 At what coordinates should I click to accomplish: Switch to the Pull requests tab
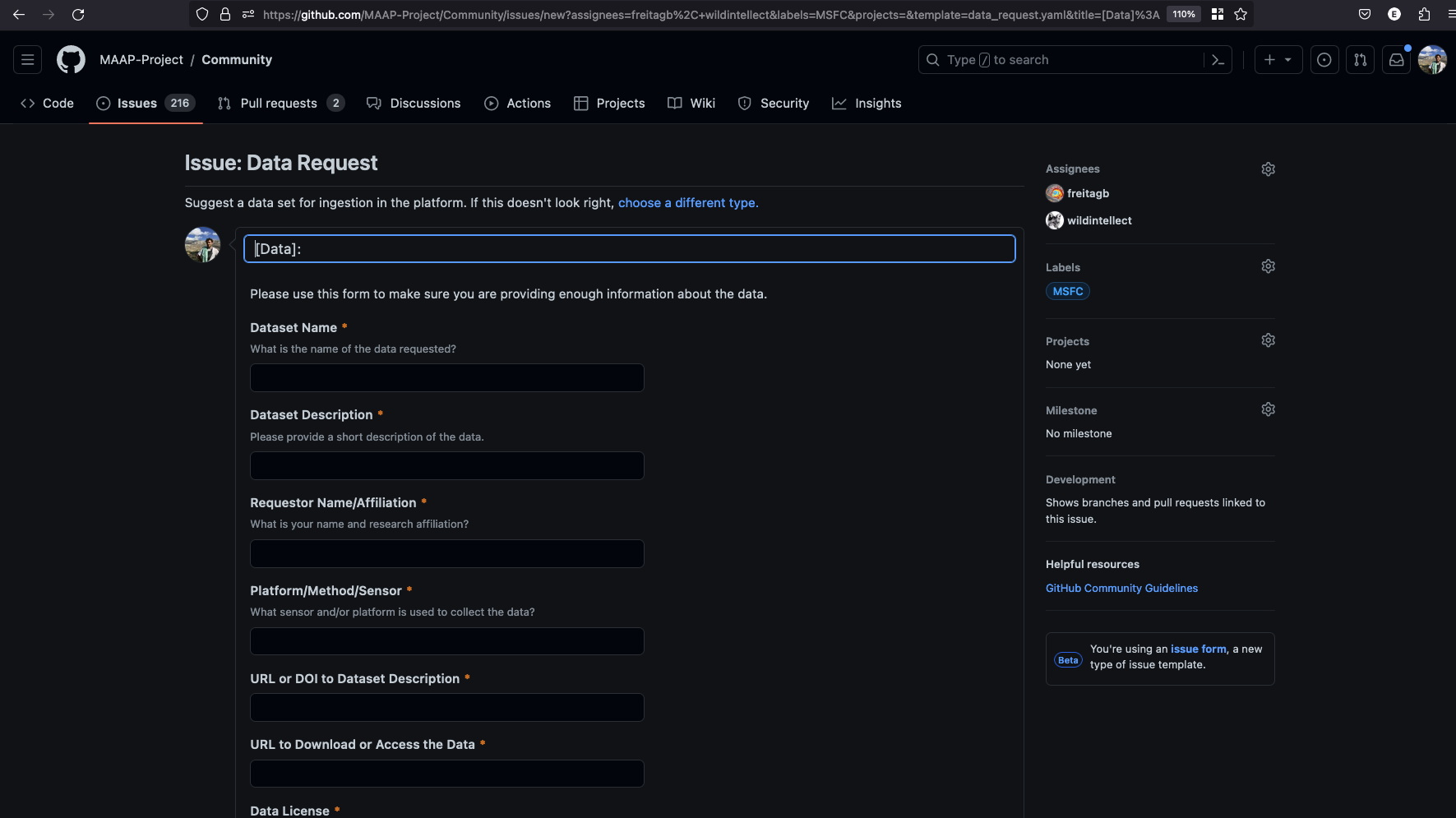tap(281, 104)
